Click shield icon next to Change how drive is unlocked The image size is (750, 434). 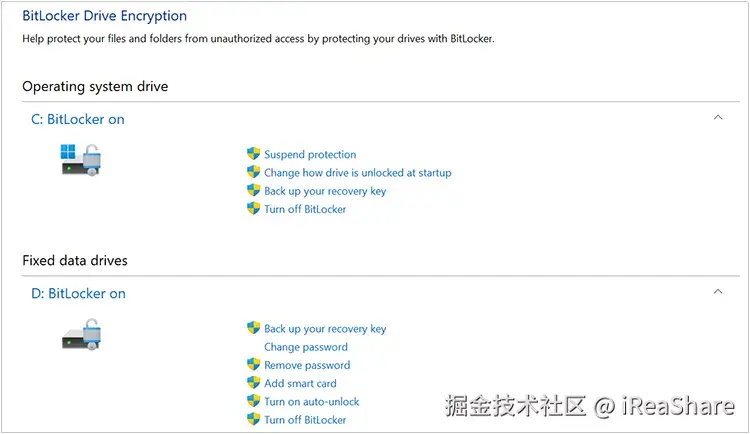(x=253, y=172)
